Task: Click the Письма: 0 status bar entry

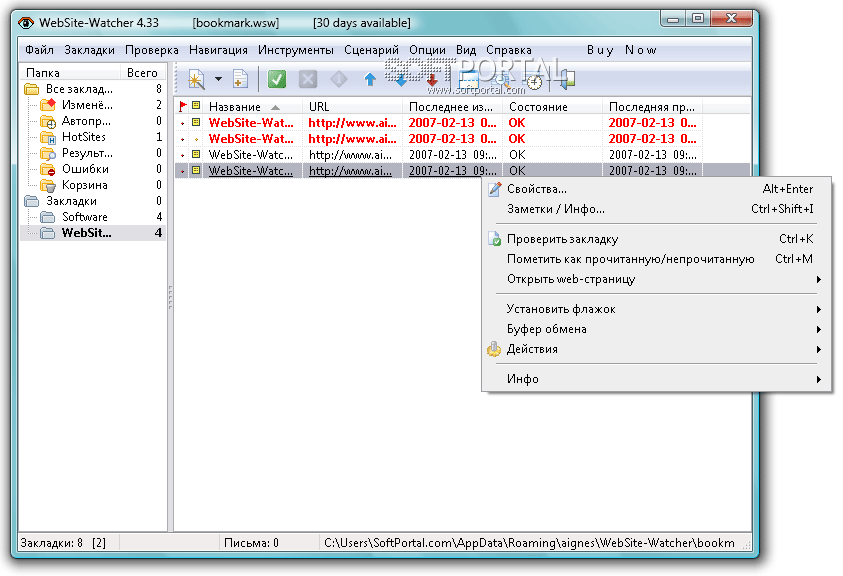Action: [x=251, y=543]
